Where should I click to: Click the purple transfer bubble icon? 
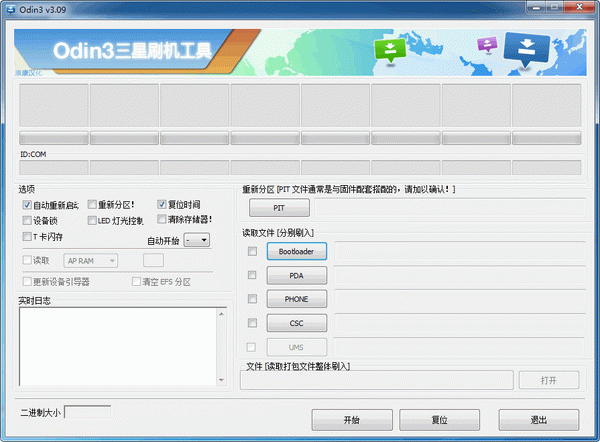point(487,45)
